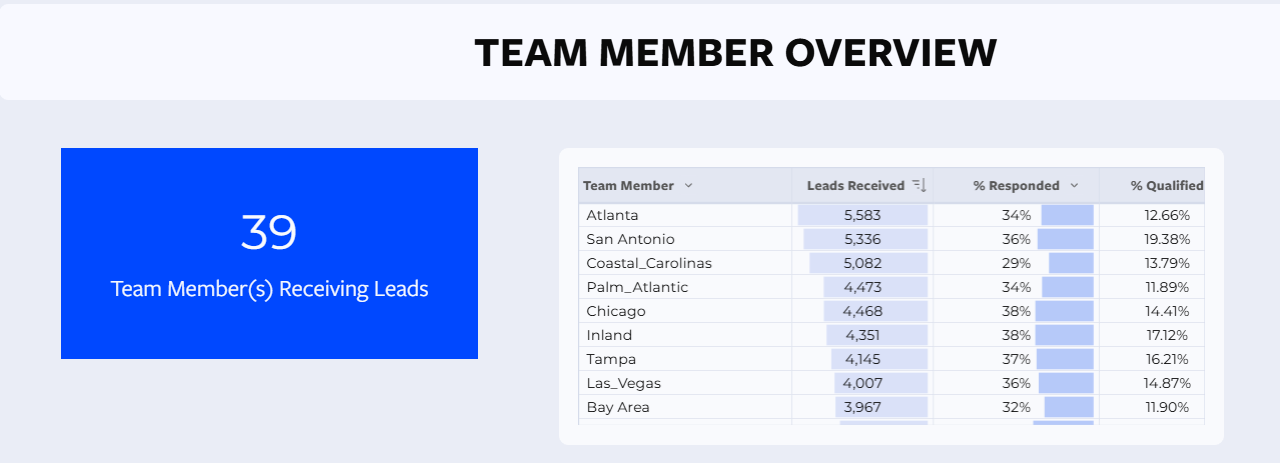
Task: Choose the Palm_Atlantic team member row
Action: click(637, 287)
